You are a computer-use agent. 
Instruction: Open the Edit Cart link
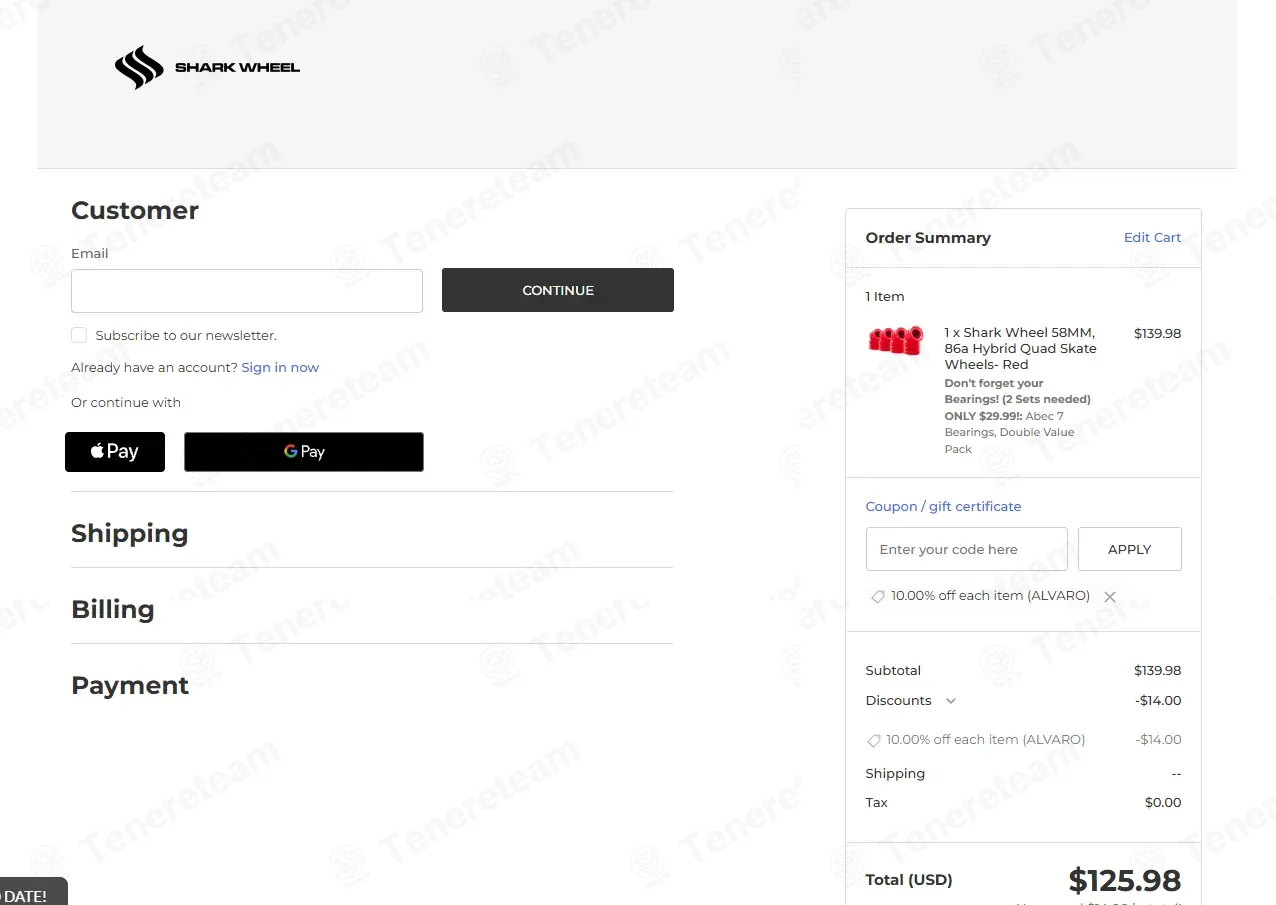[x=1152, y=237]
